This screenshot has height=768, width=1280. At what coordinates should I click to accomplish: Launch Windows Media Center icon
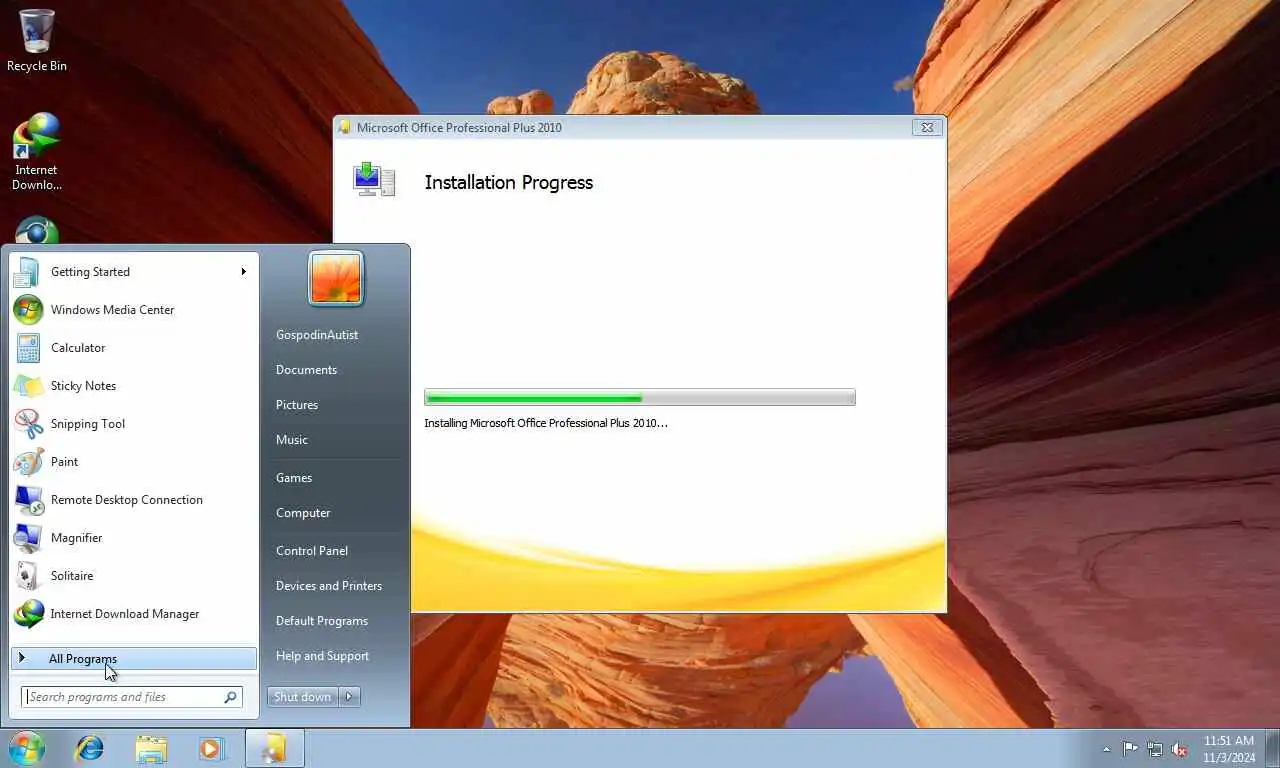click(28, 310)
